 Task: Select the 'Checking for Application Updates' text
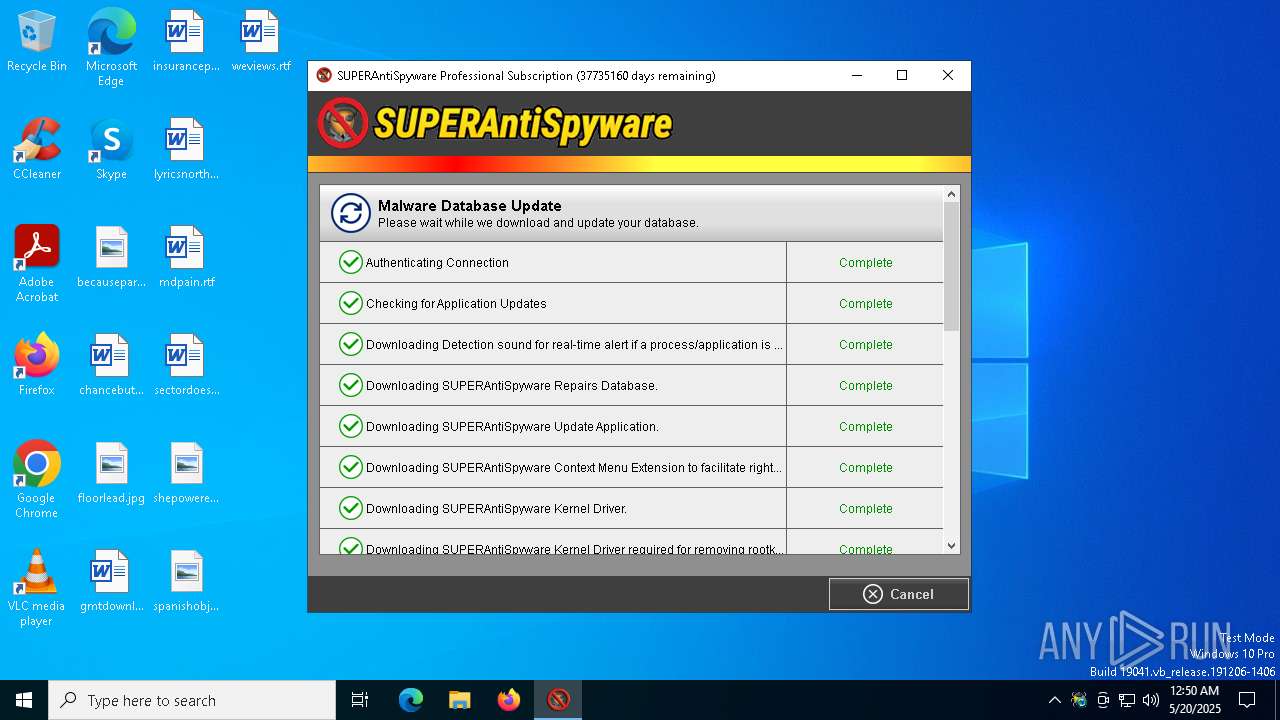(456, 304)
